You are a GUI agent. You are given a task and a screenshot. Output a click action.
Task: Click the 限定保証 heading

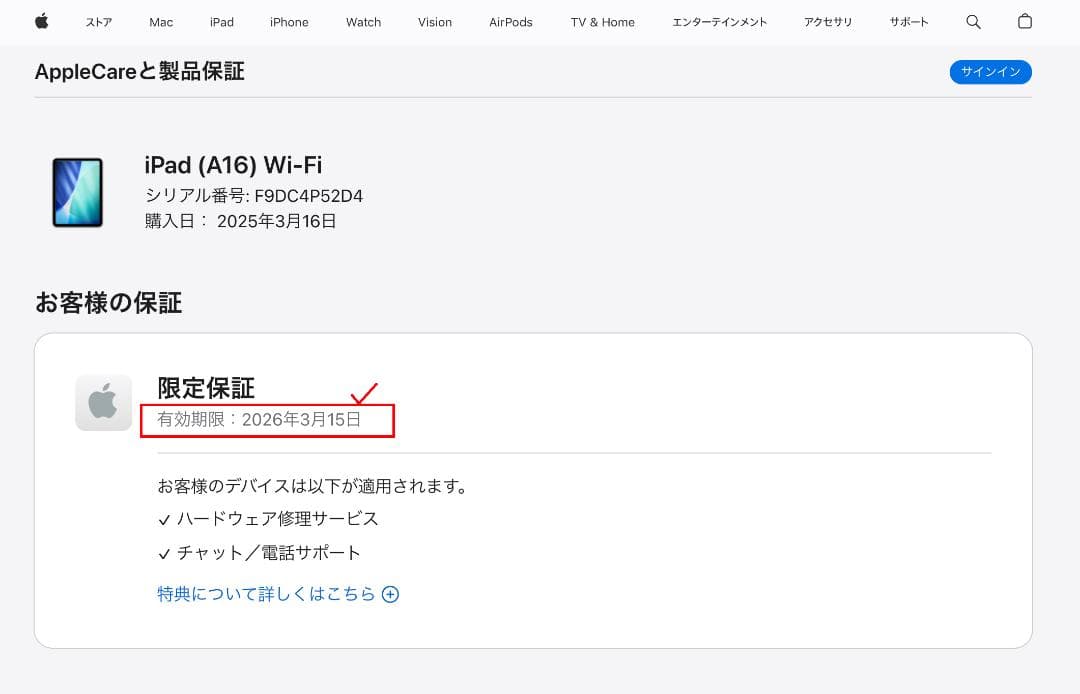tap(204, 388)
